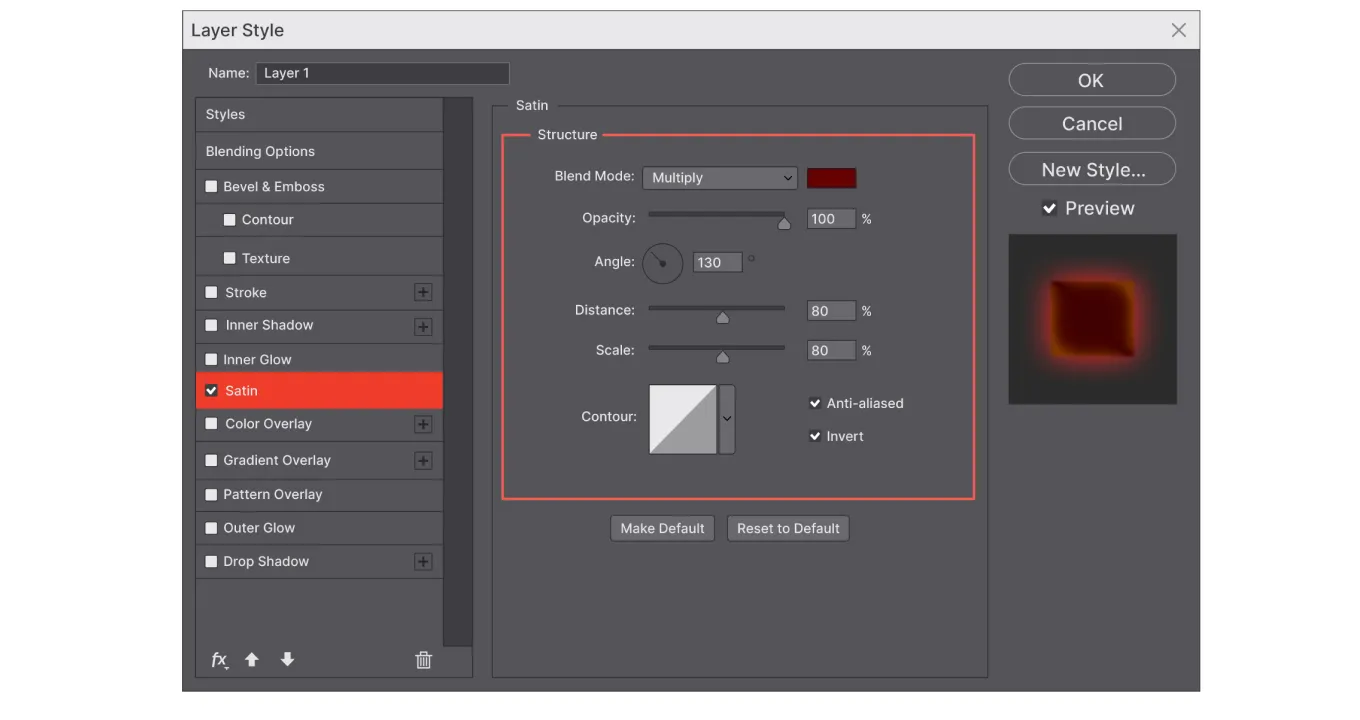
Task: Click the fx effects menu icon
Action: [219, 660]
